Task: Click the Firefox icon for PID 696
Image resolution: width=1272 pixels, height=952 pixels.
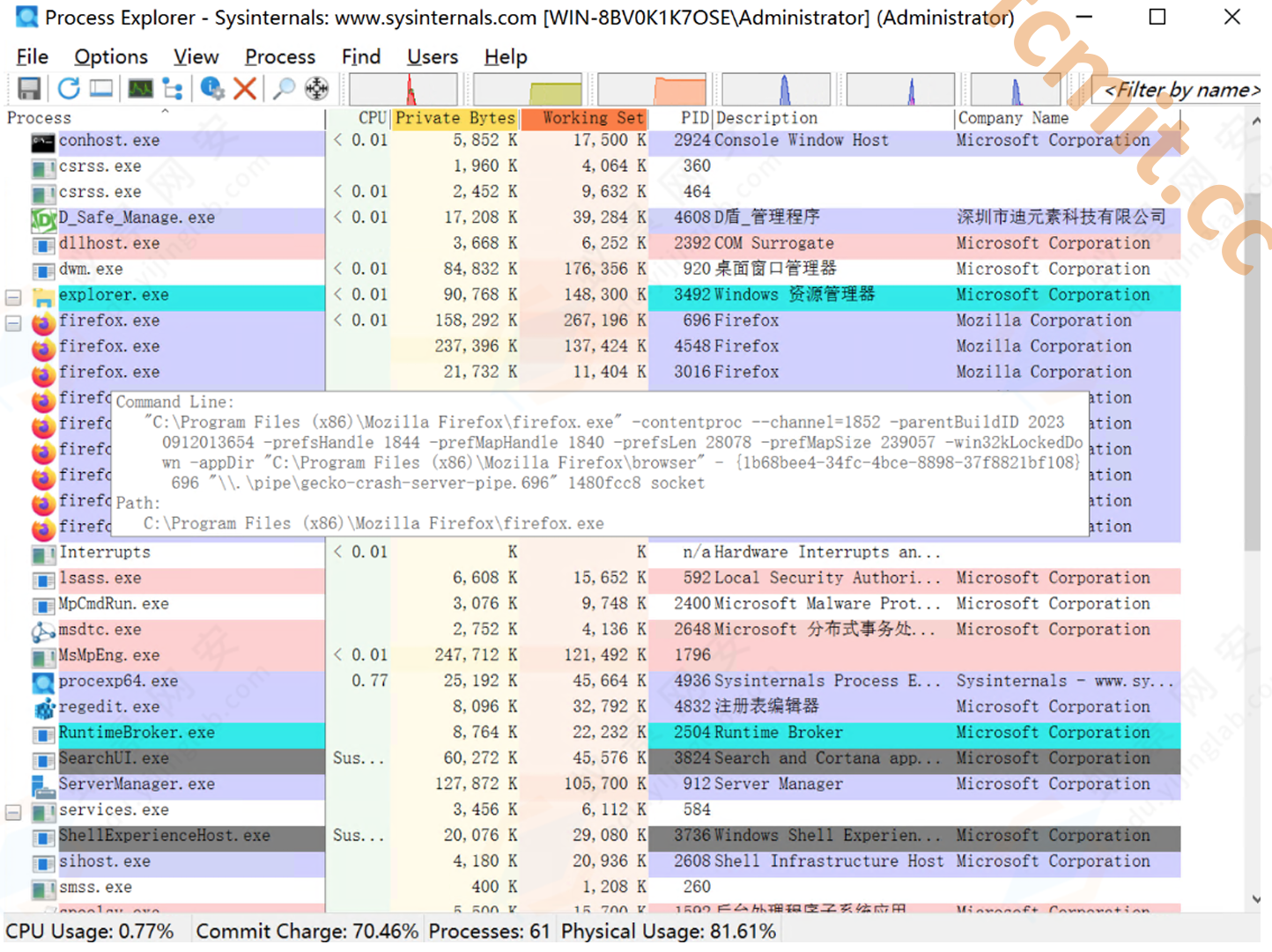Action: pyautogui.click(x=43, y=322)
